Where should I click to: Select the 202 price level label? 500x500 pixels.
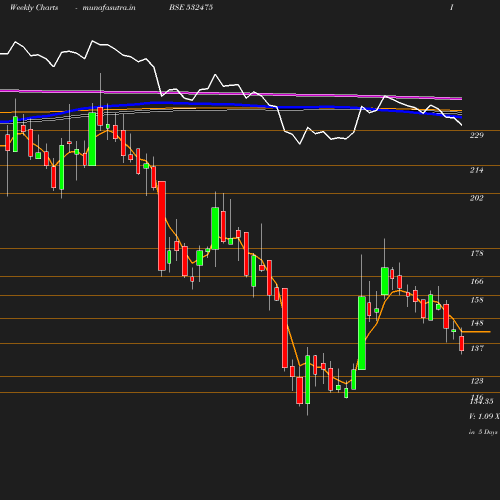tap(477, 198)
